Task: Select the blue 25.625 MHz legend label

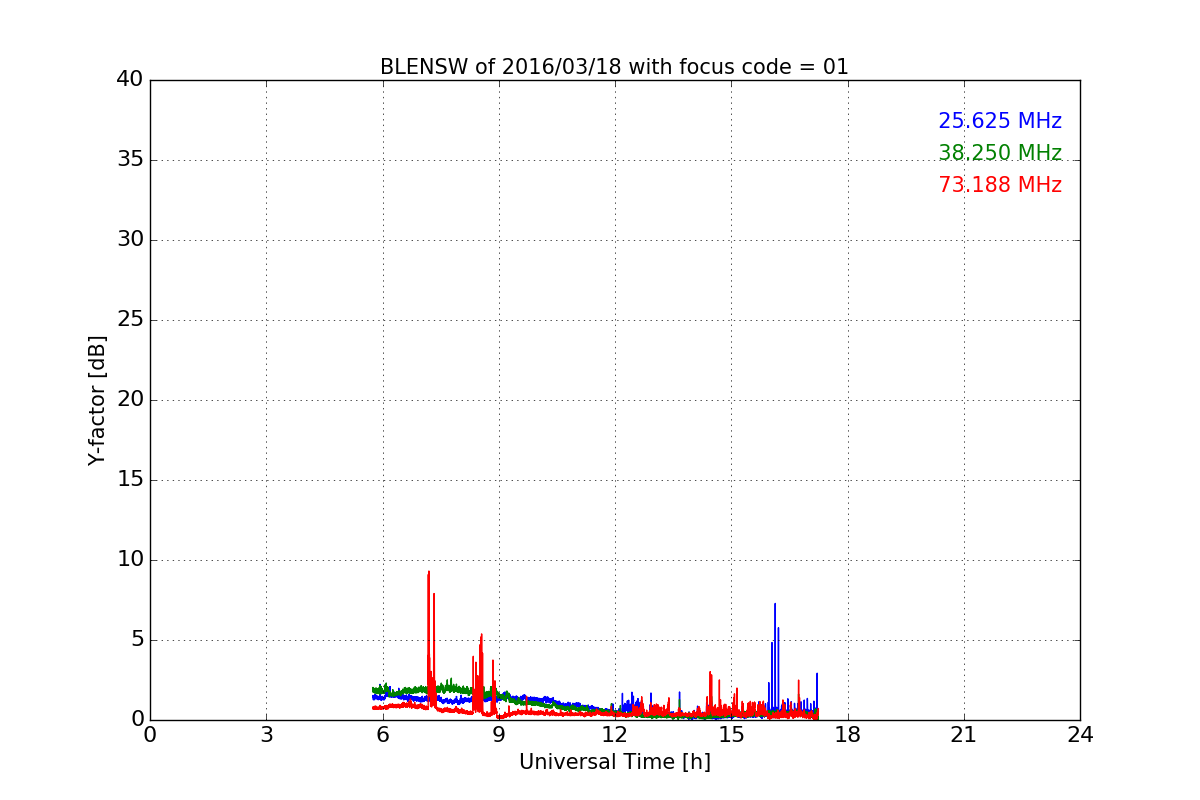Action: pyautogui.click(x=1000, y=121)
